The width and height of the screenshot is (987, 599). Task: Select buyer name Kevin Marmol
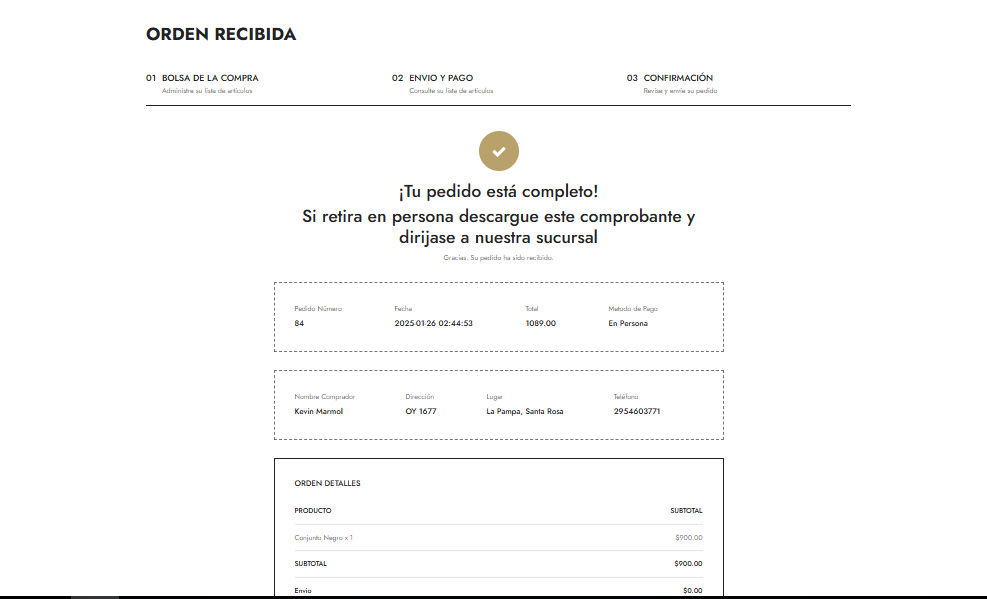point(319,411)
